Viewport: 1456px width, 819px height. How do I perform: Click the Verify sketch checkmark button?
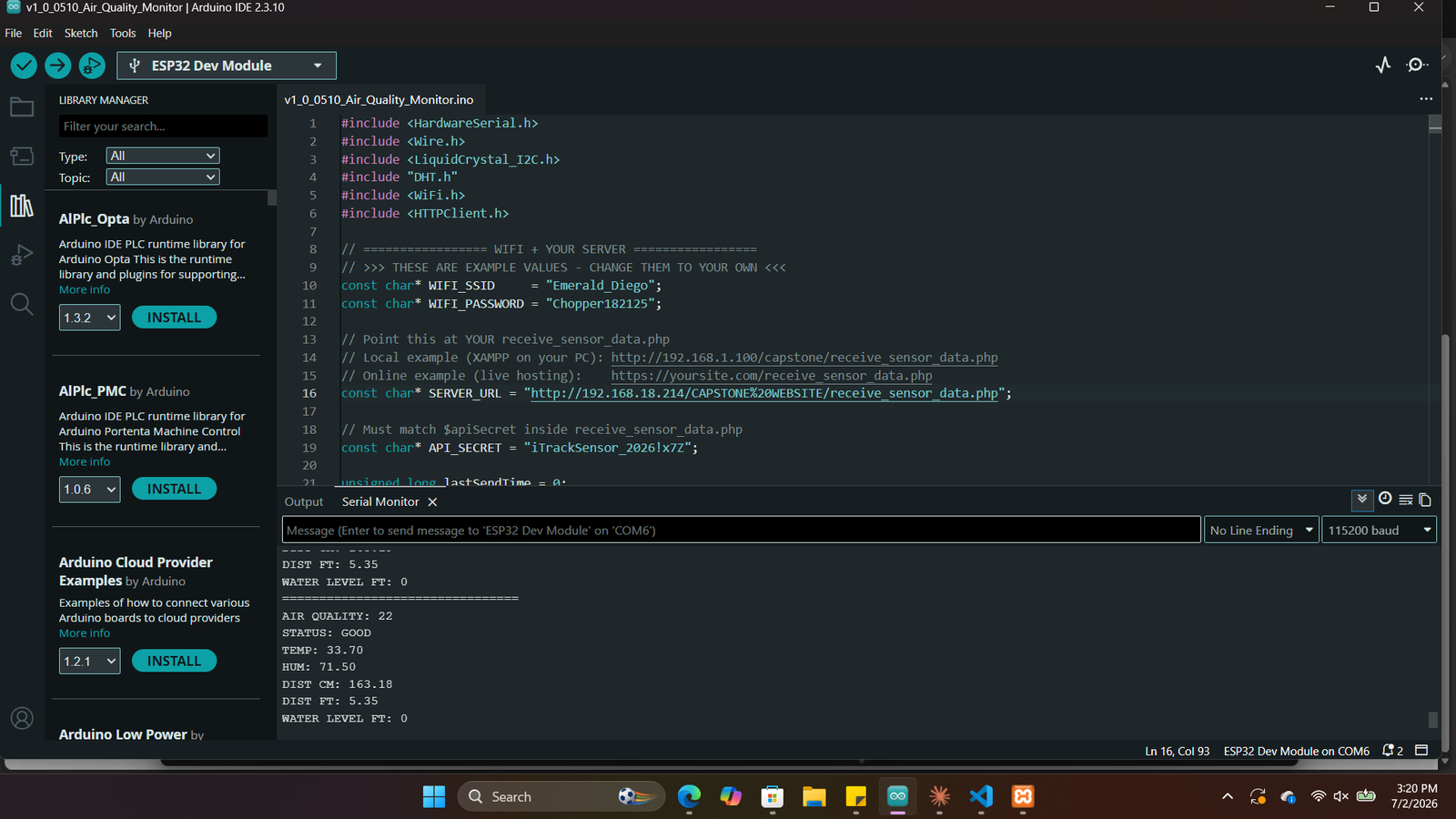(24, 66)
